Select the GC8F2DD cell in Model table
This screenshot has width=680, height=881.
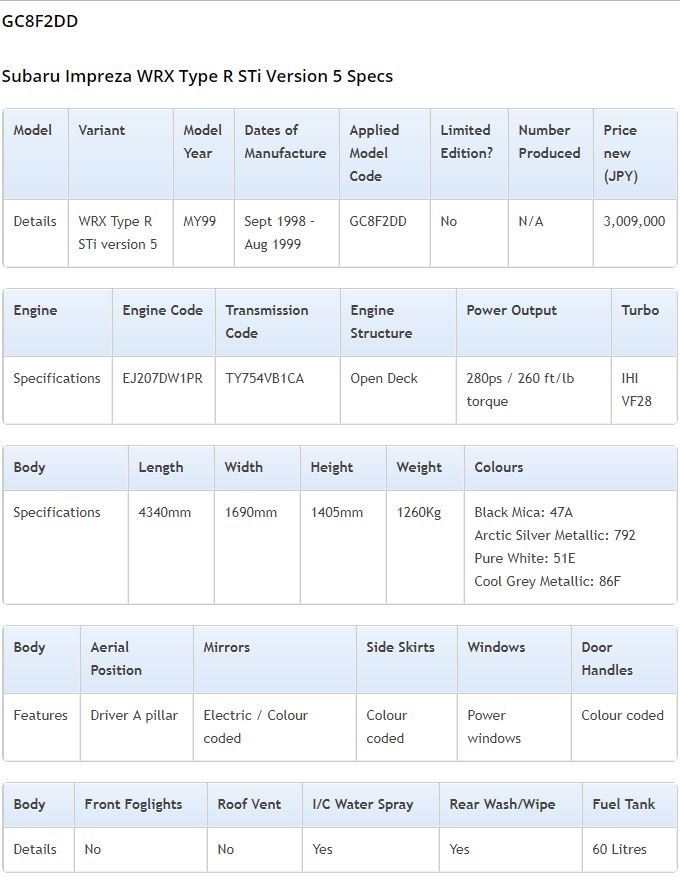(x=384, y=233)
